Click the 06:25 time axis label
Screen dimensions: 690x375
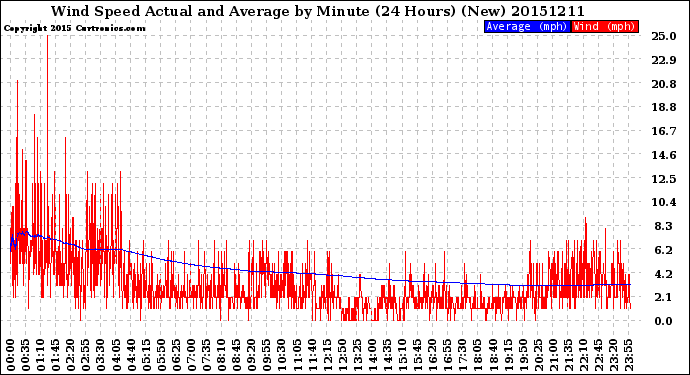click(176, 355)
